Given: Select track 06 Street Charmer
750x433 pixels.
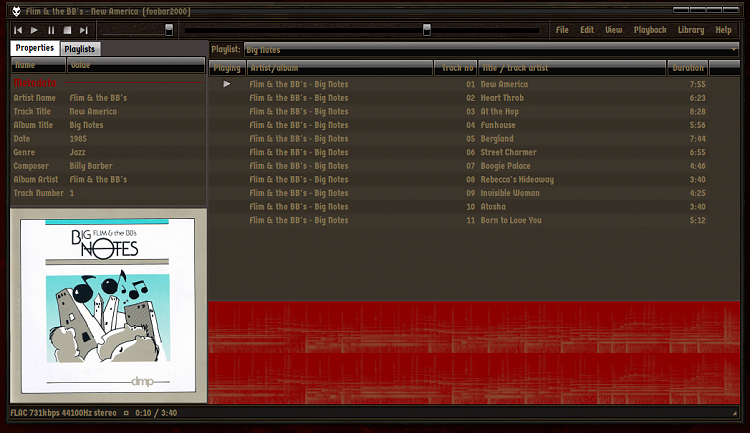Looking at the screenshot, I should click(474, 152).
